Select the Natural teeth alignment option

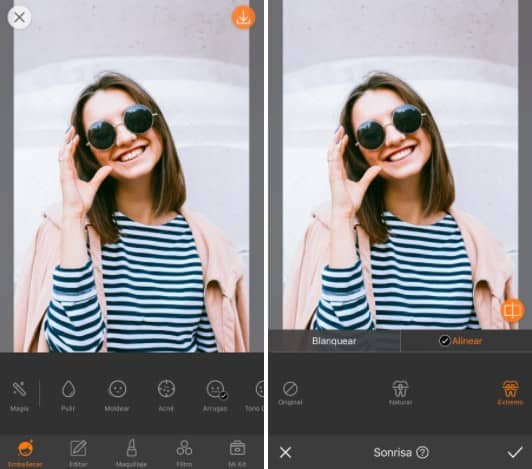tap(400, 393)
